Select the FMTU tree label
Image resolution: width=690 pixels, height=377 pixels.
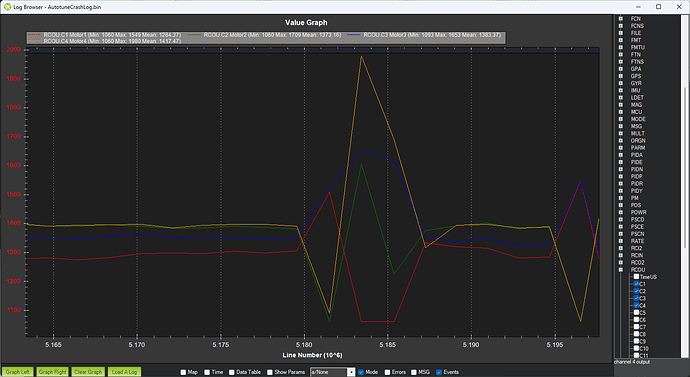tap(638, 48)
